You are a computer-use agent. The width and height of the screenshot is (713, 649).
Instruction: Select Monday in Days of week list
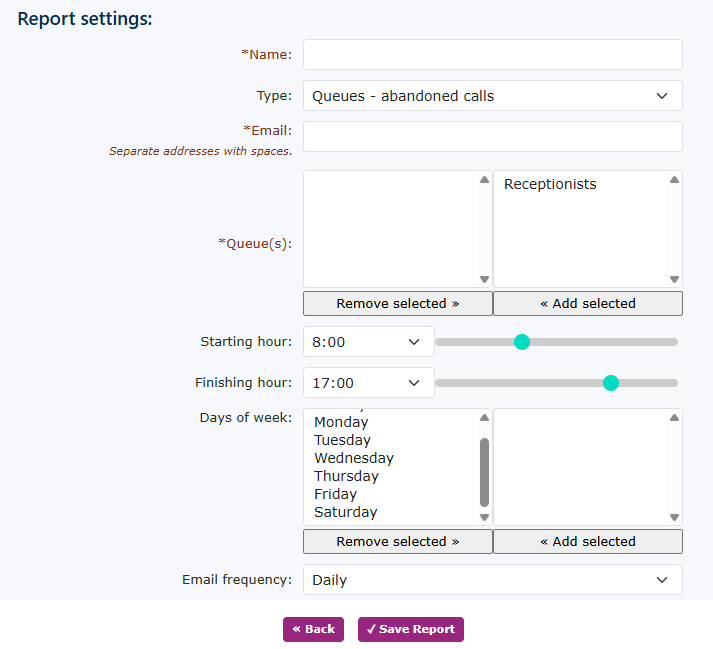[x=341, y=423]
